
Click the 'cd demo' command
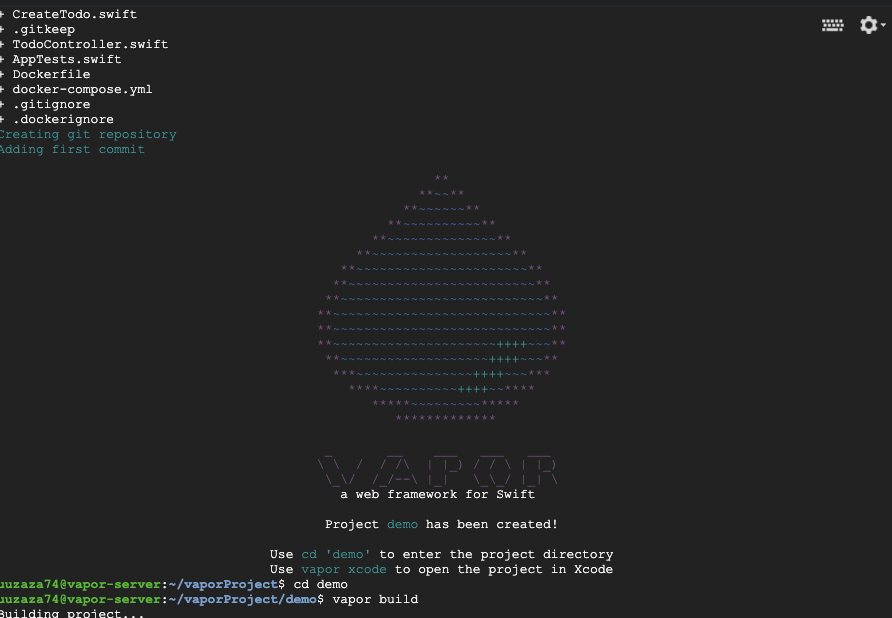(x=320, y=584)
